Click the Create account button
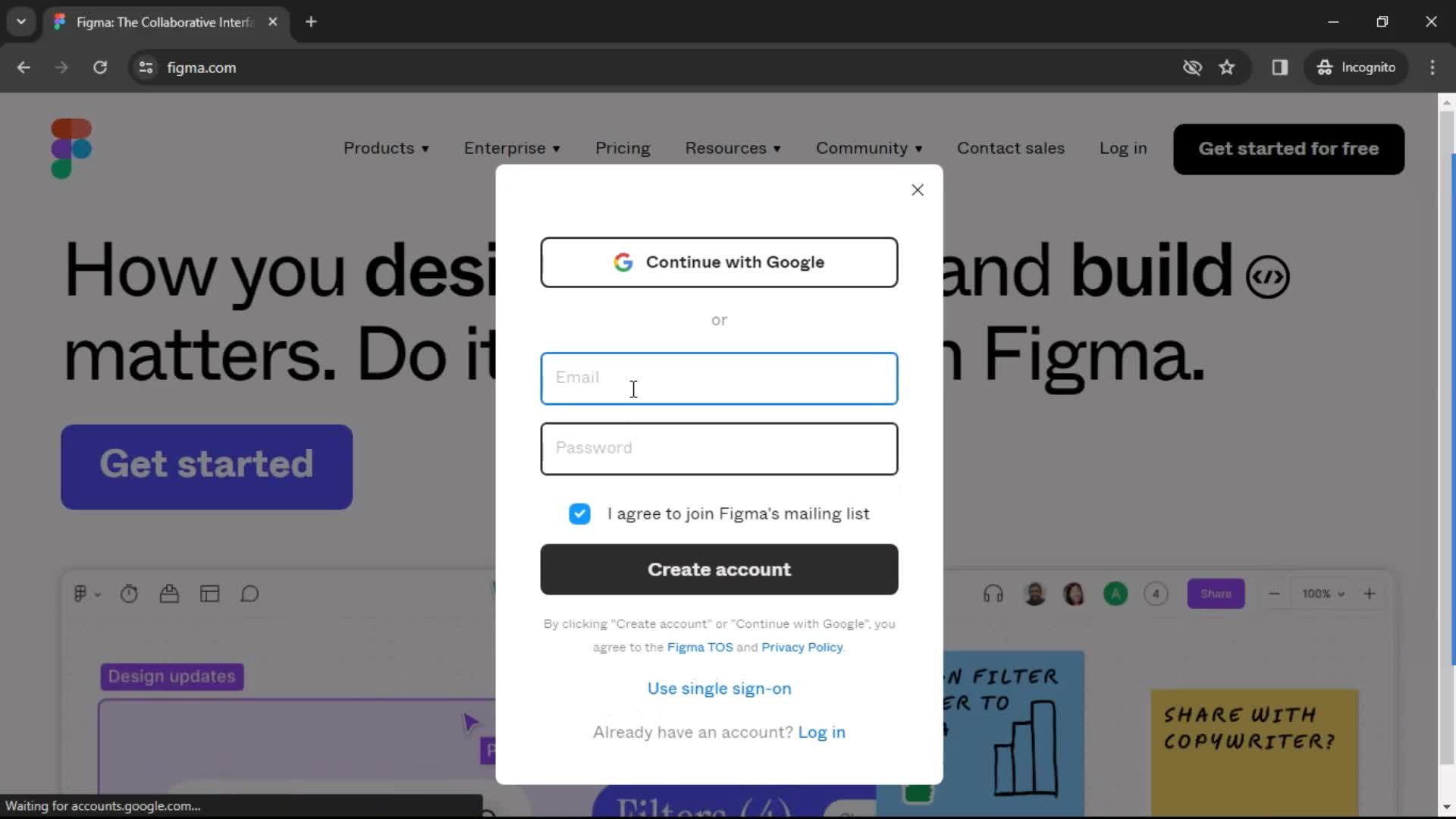1456x819 pixels. 719,570
